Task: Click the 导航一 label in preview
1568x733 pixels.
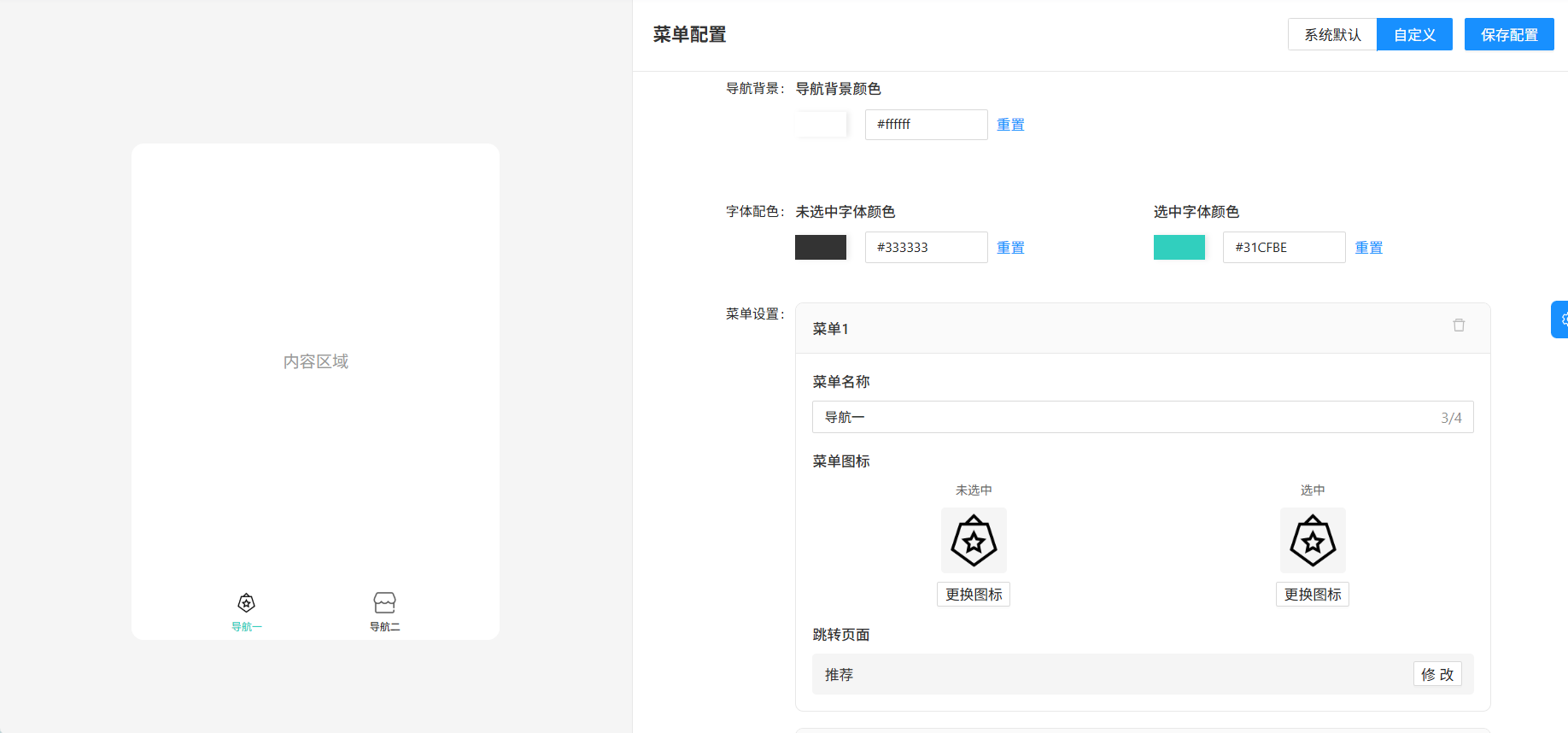Action: [x=246, y=627]
